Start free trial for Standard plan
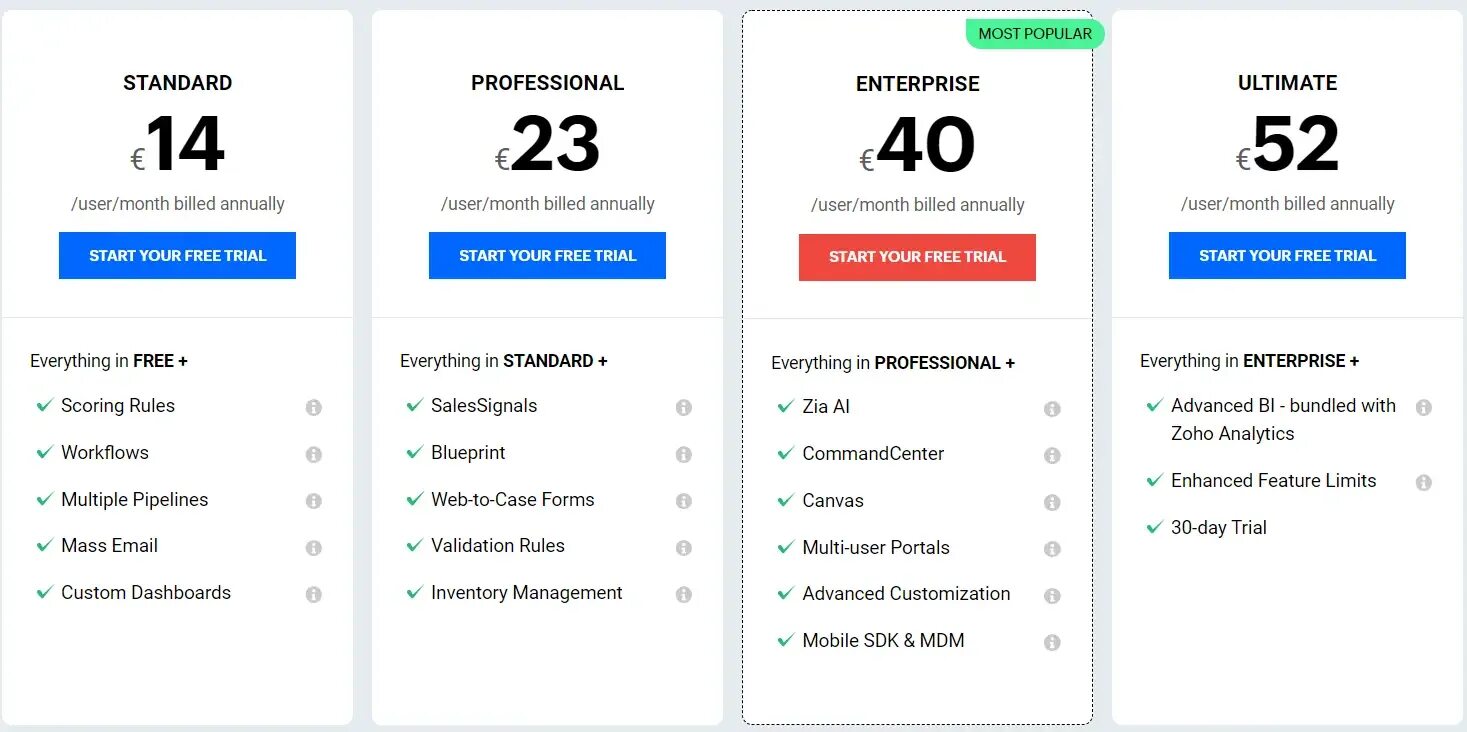Viewport: 1467px width, 732px height. (x=177, y=255)
